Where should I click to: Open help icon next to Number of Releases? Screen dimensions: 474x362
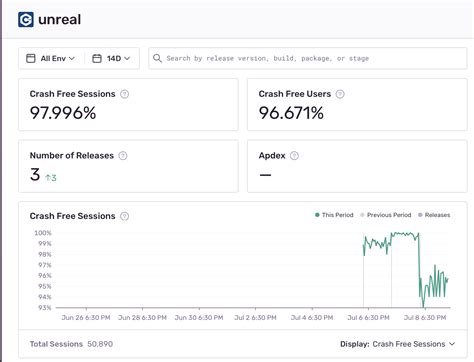click(123, 156)
